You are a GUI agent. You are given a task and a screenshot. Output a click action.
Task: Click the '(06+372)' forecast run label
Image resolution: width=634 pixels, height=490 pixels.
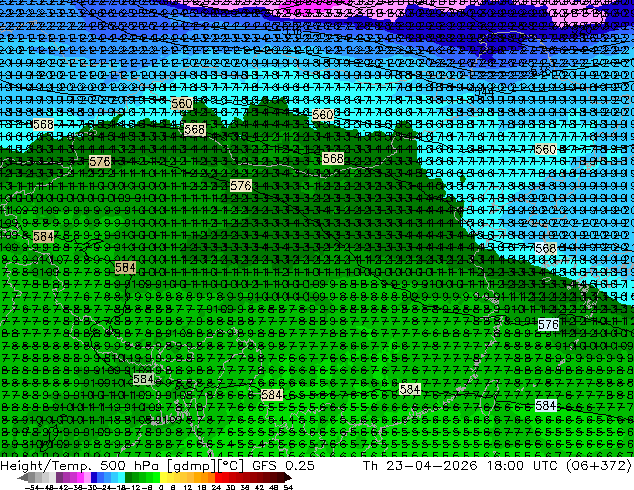point(598,465)
